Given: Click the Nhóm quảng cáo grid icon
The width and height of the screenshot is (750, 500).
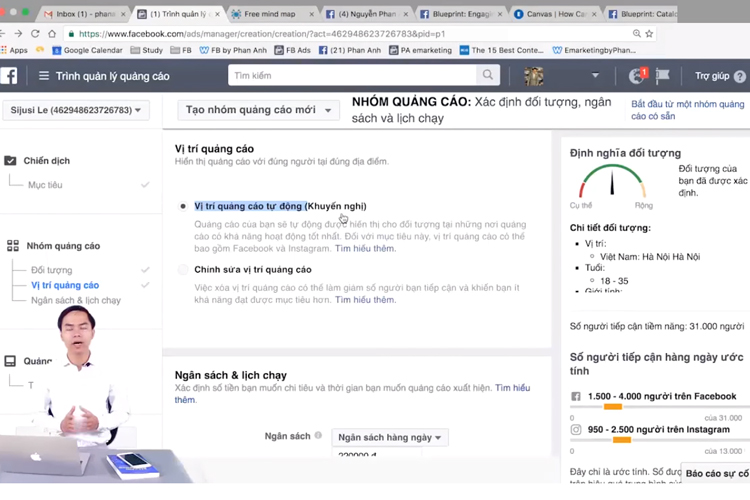Looking at the screenshot, I should click(12, 246).
